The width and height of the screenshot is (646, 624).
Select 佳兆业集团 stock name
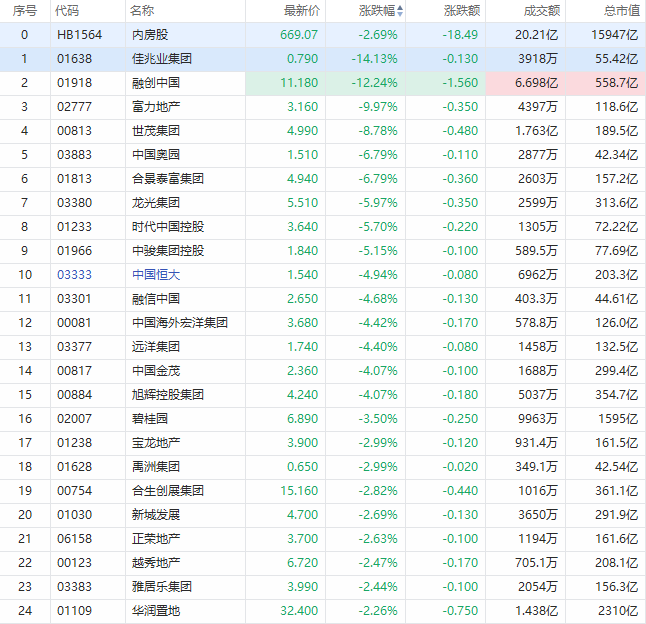[x=162, y=58]
